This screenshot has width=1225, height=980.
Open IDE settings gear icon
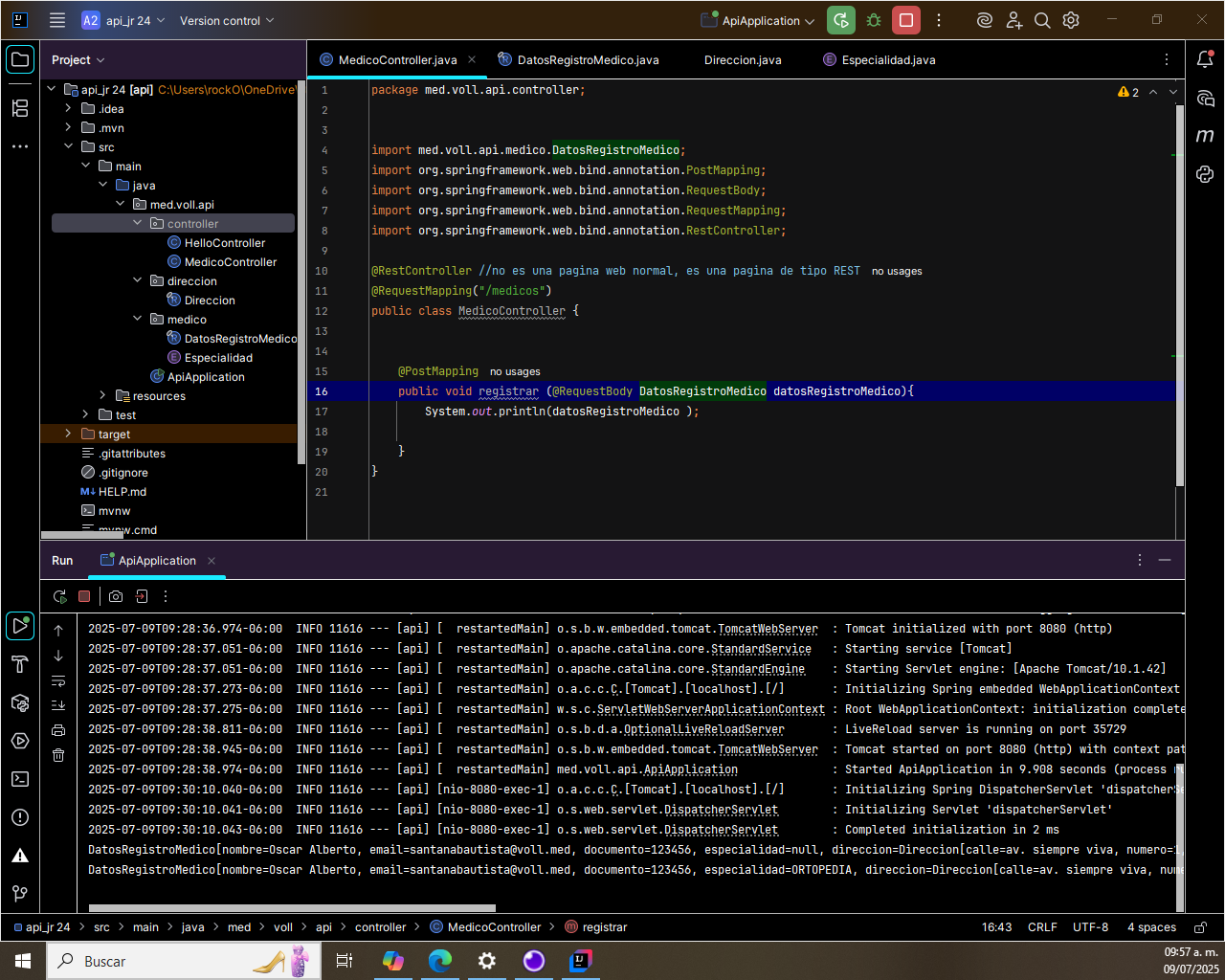tap(1071, 20)
